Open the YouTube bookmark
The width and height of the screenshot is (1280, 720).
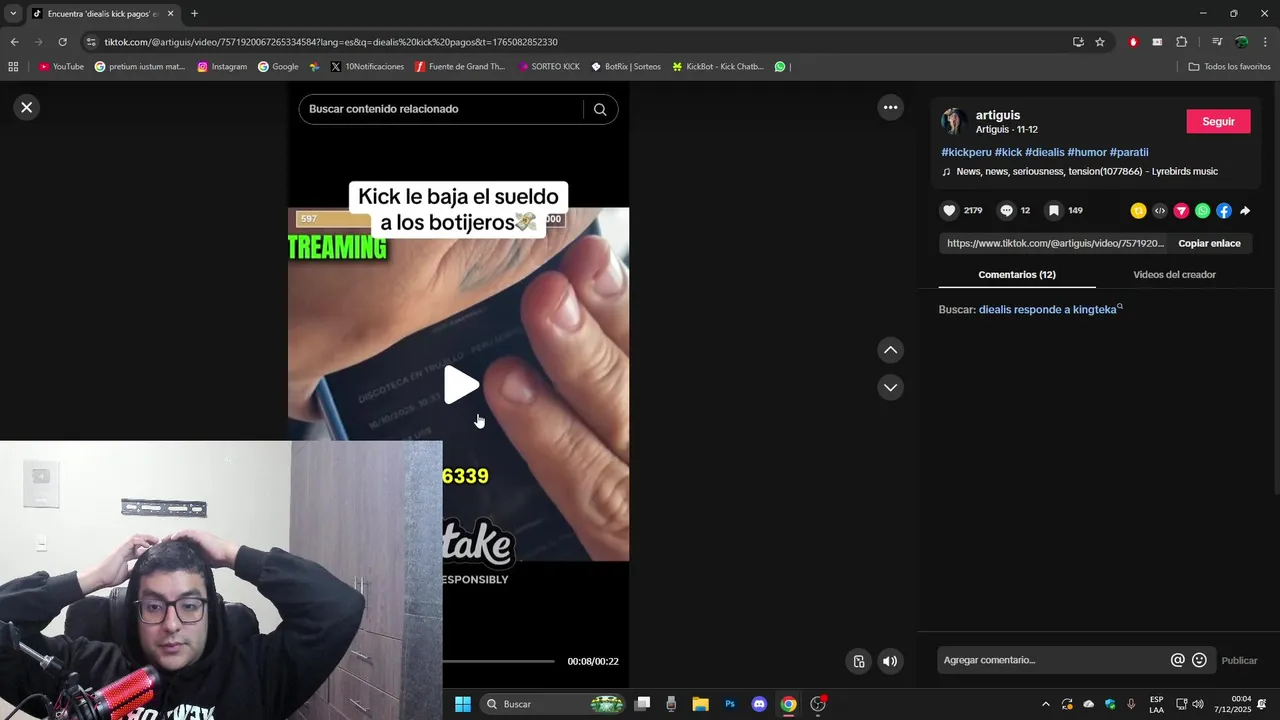61,67
